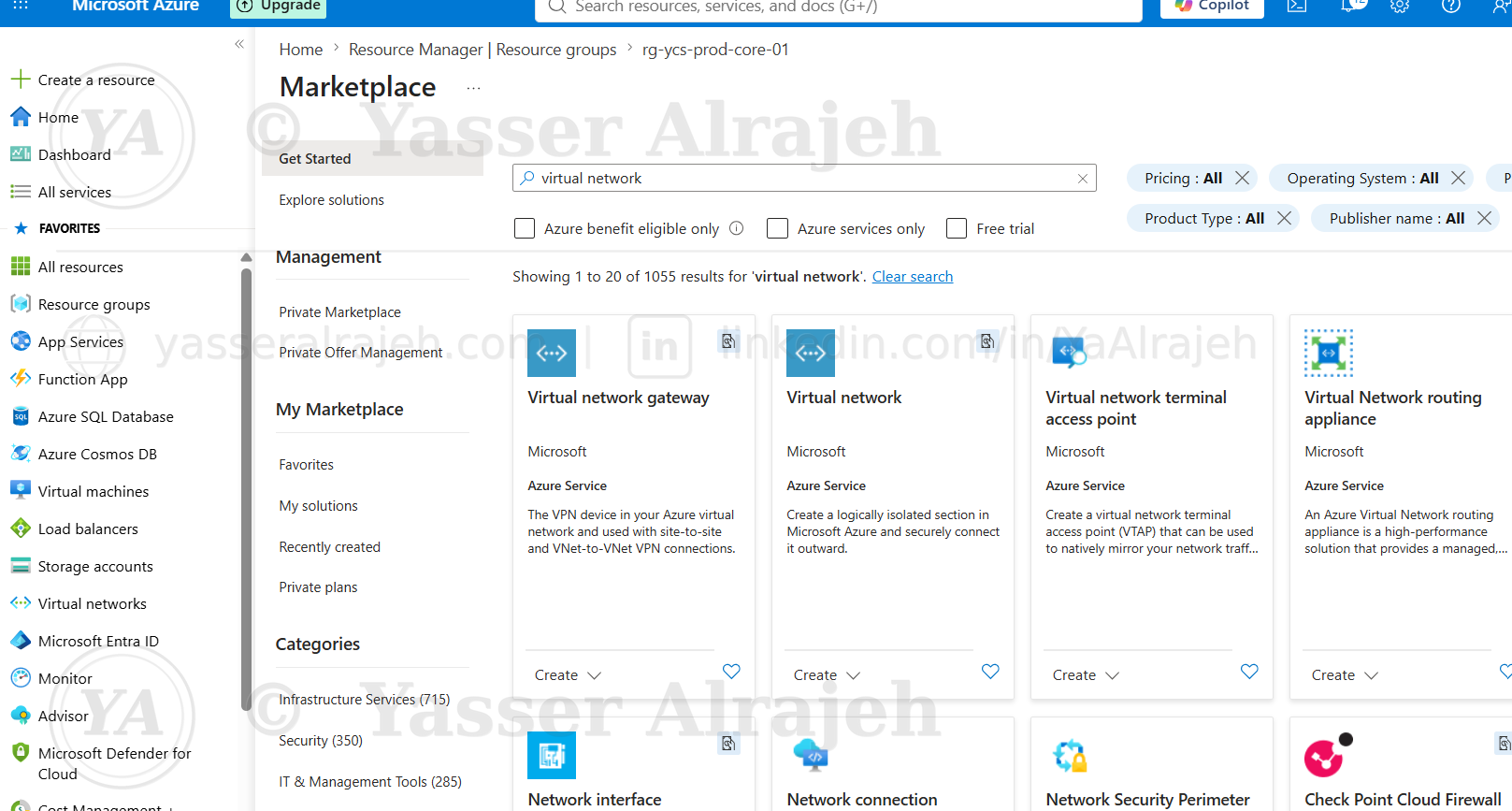Tick the Free trial checkbox

coord(957,228)
